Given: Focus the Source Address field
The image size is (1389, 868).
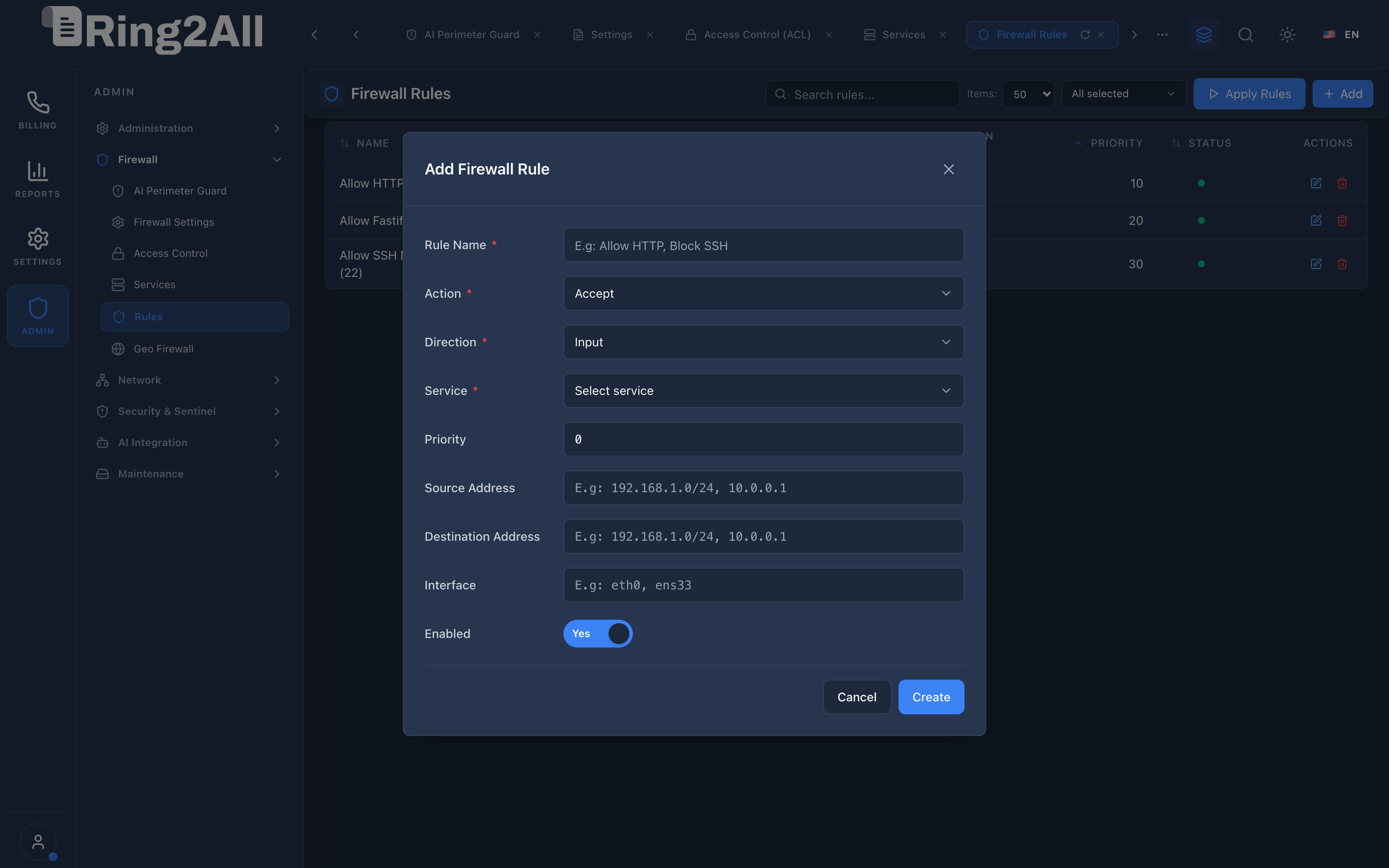Looking at the screenshot, I should click(764, 488).
